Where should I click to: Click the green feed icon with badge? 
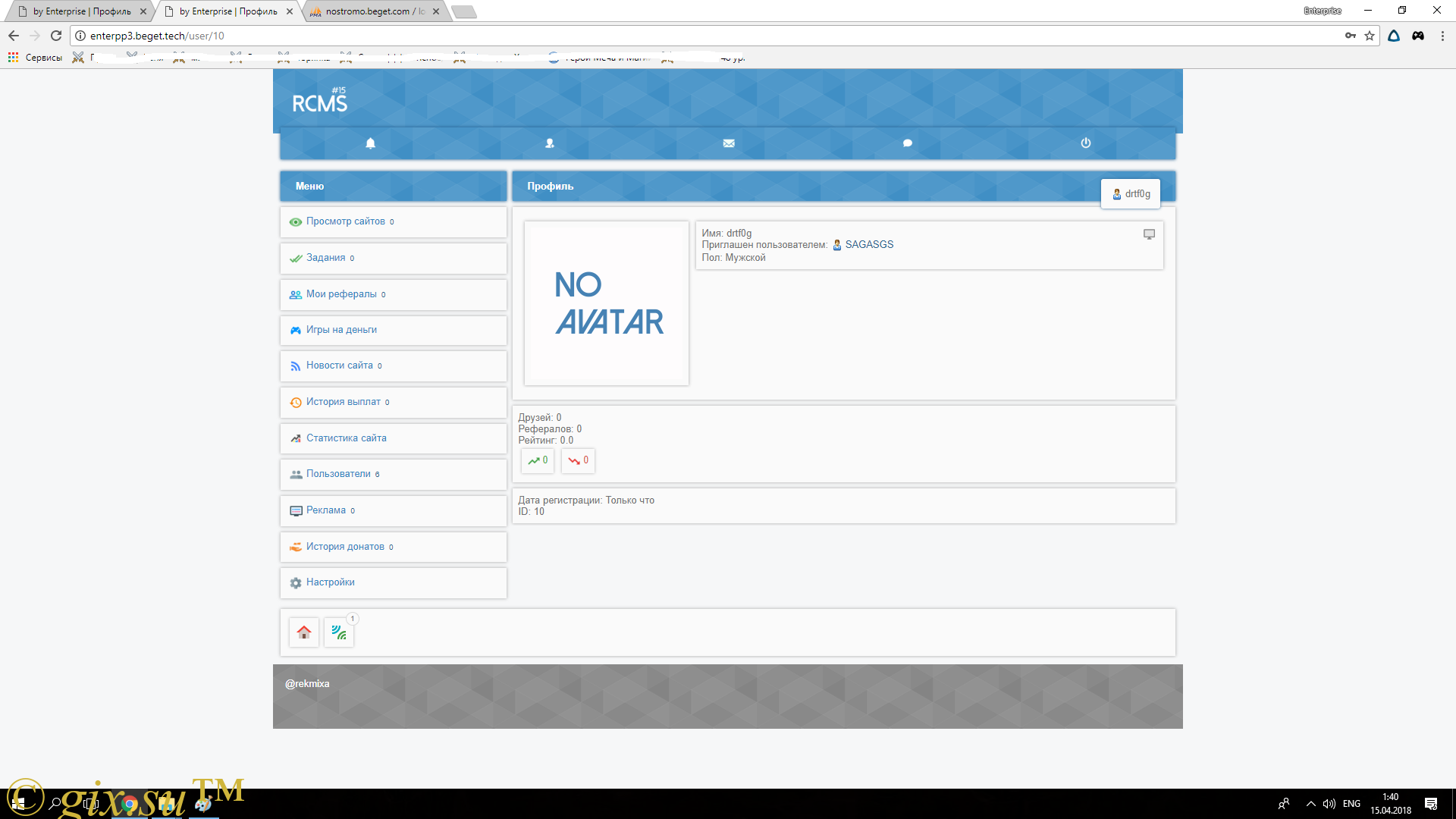(x=339, y=632)
